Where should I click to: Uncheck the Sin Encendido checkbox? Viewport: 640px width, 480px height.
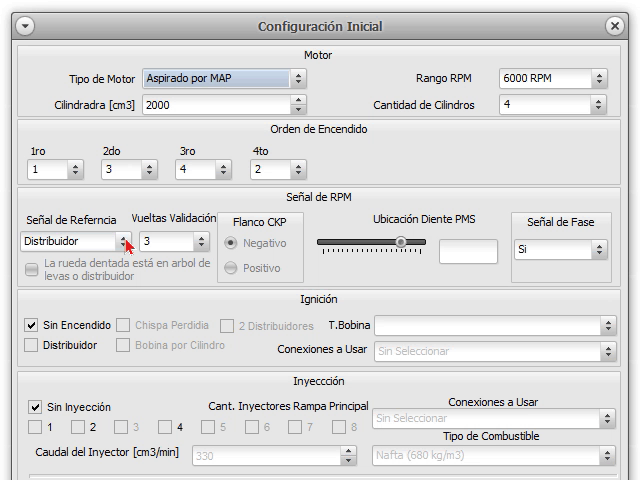tap(32, 325)
